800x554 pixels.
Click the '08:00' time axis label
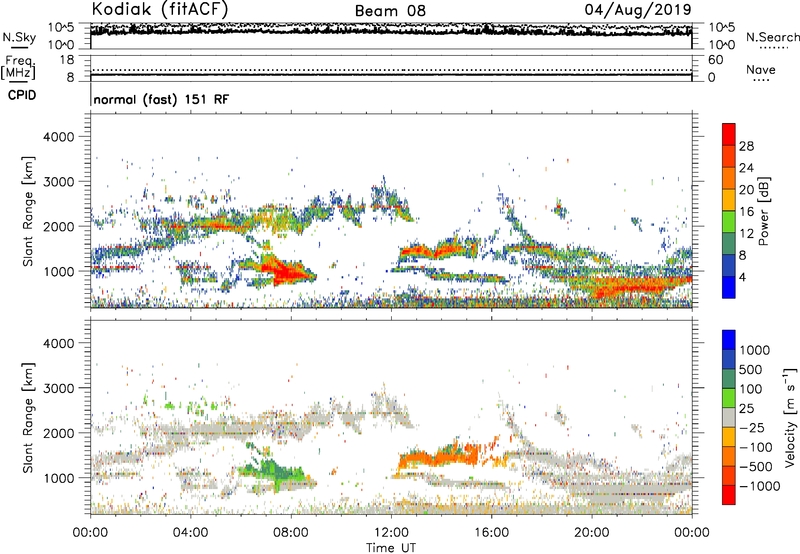click(291, 533)
